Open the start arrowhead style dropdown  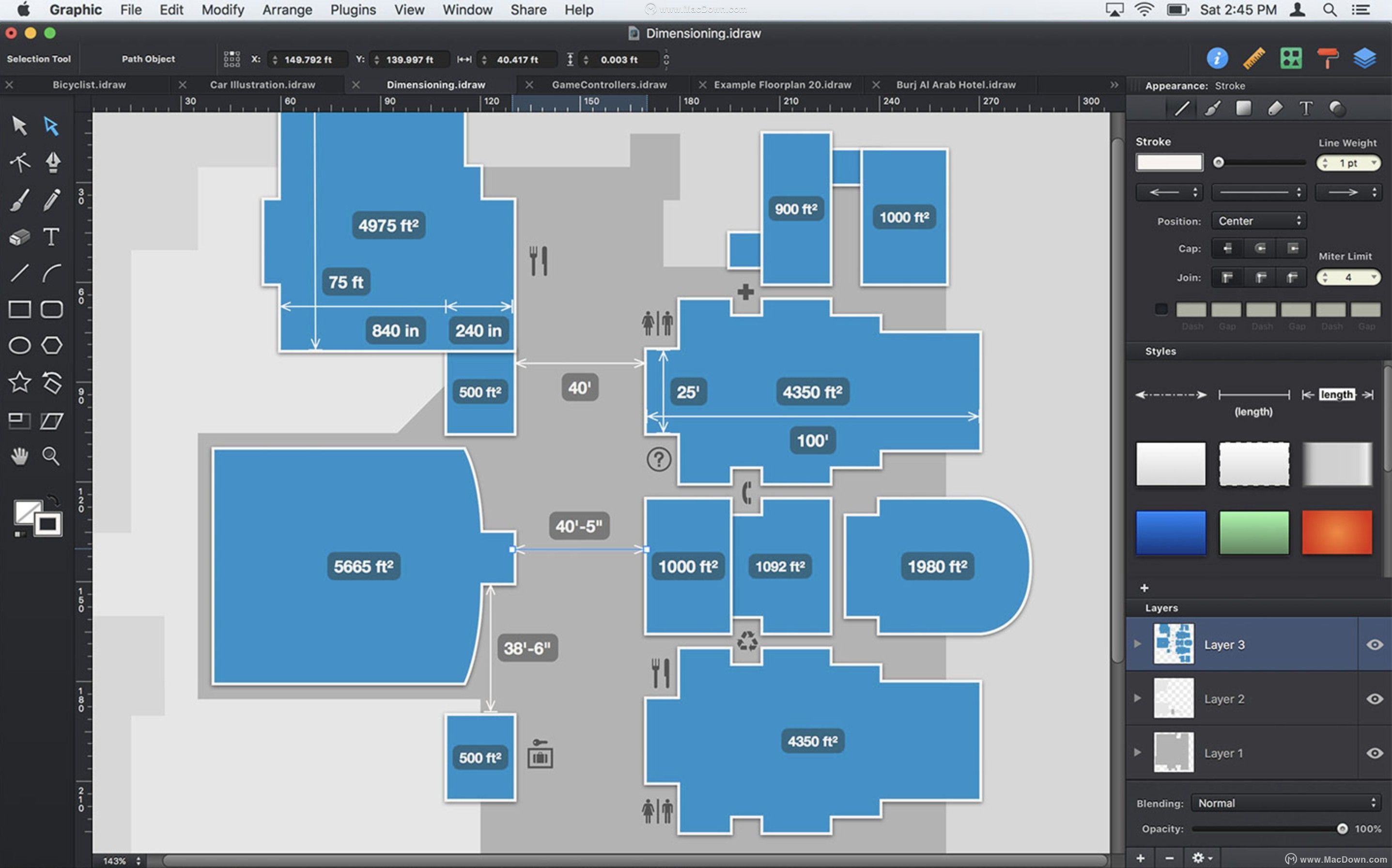[x=1169, y=192]
